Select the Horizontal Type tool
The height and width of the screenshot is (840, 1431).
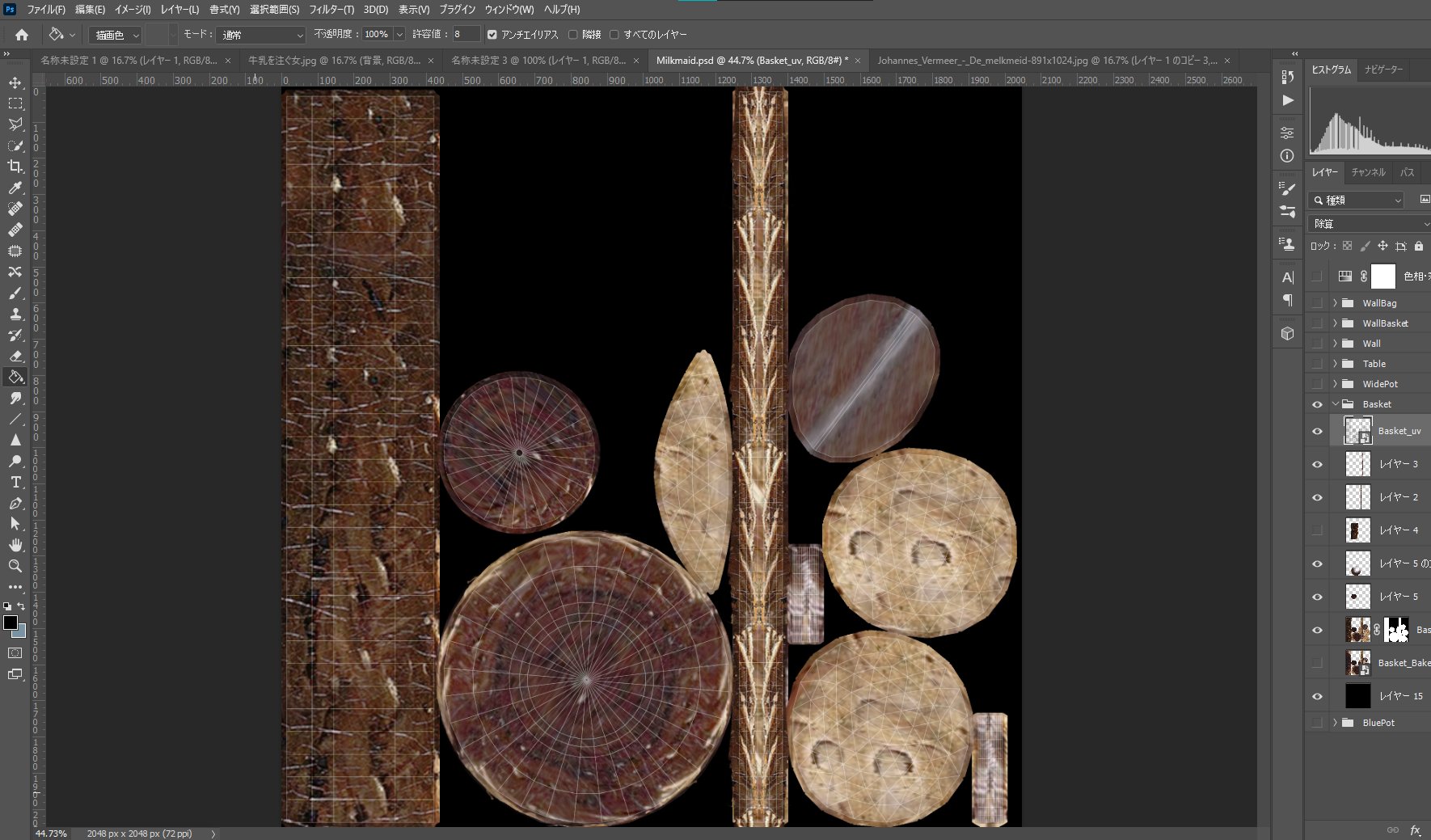(15, 482)
